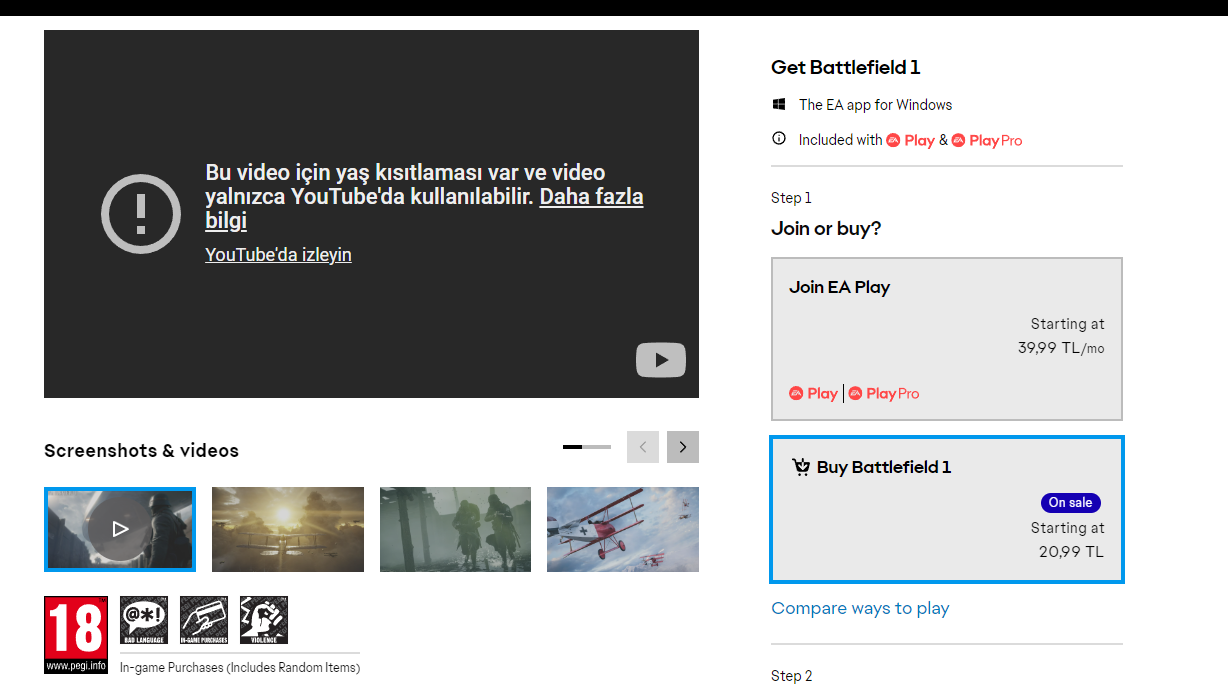Select the red triplane screenshot thumbnail
Image resolution: width=1228 pixels, height=693 pixels.
(x=623, y=529)
